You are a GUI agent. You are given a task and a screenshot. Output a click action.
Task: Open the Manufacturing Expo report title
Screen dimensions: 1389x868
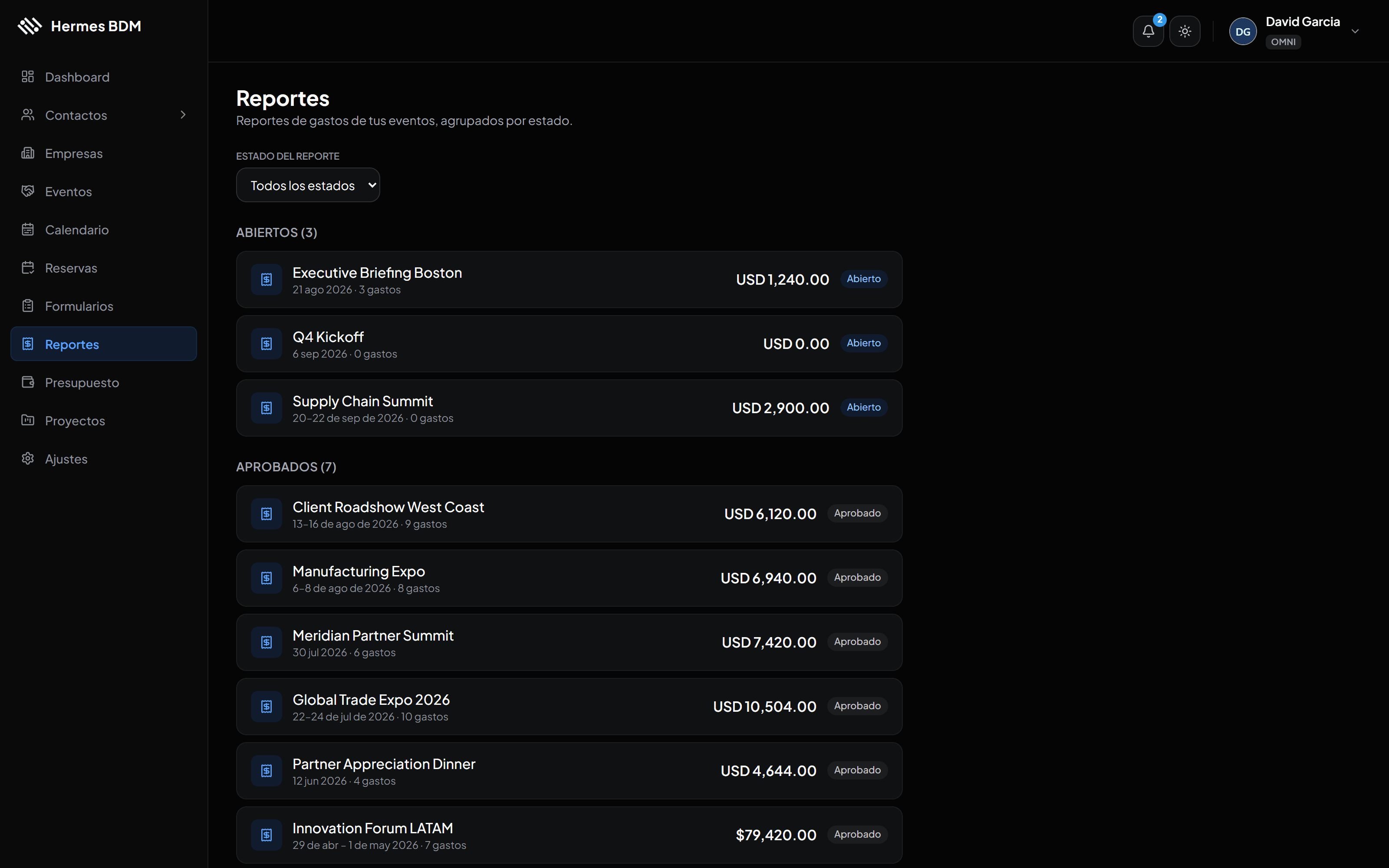(359, 571)
